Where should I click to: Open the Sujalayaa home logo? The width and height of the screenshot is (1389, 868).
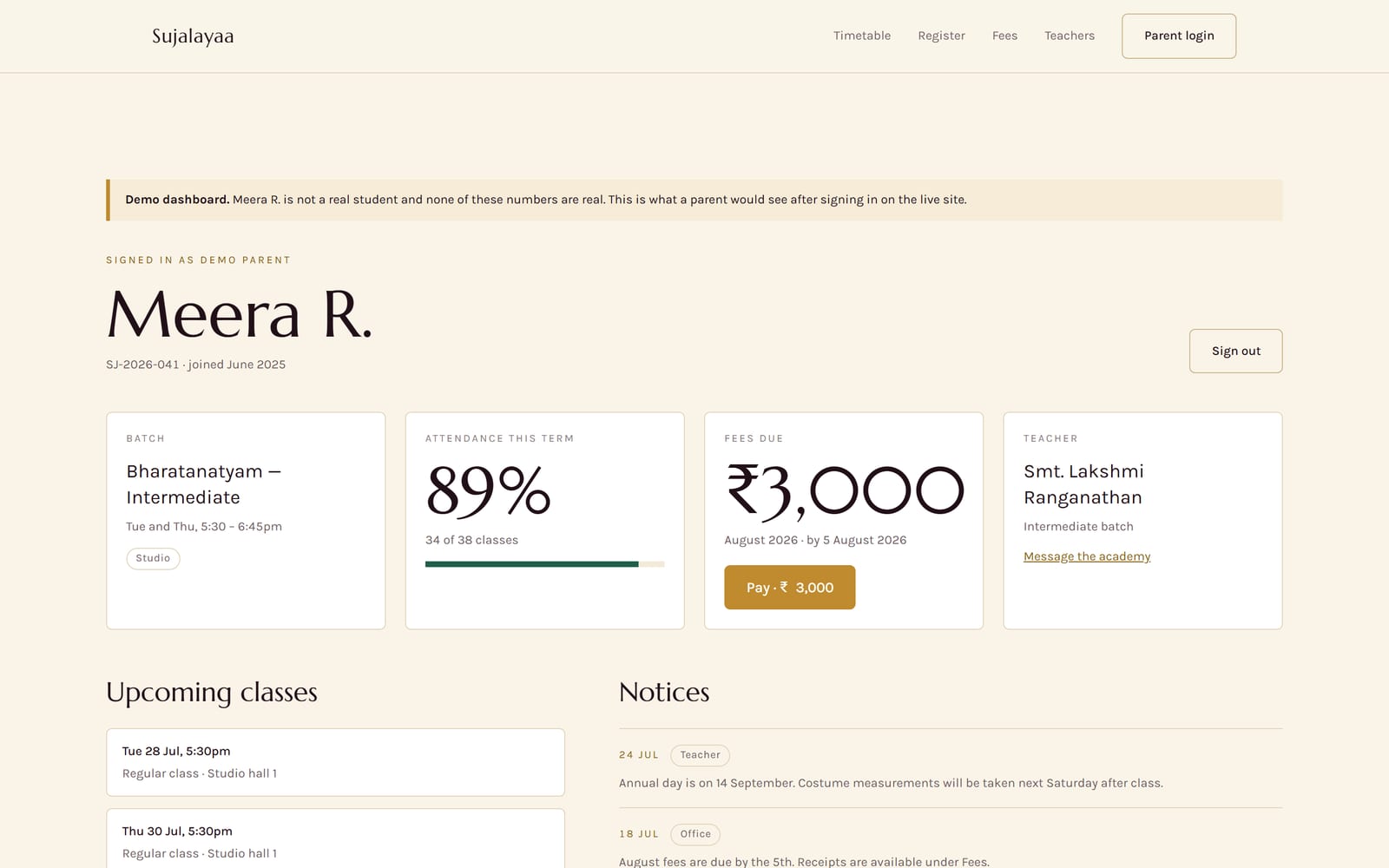click(193, 36)
